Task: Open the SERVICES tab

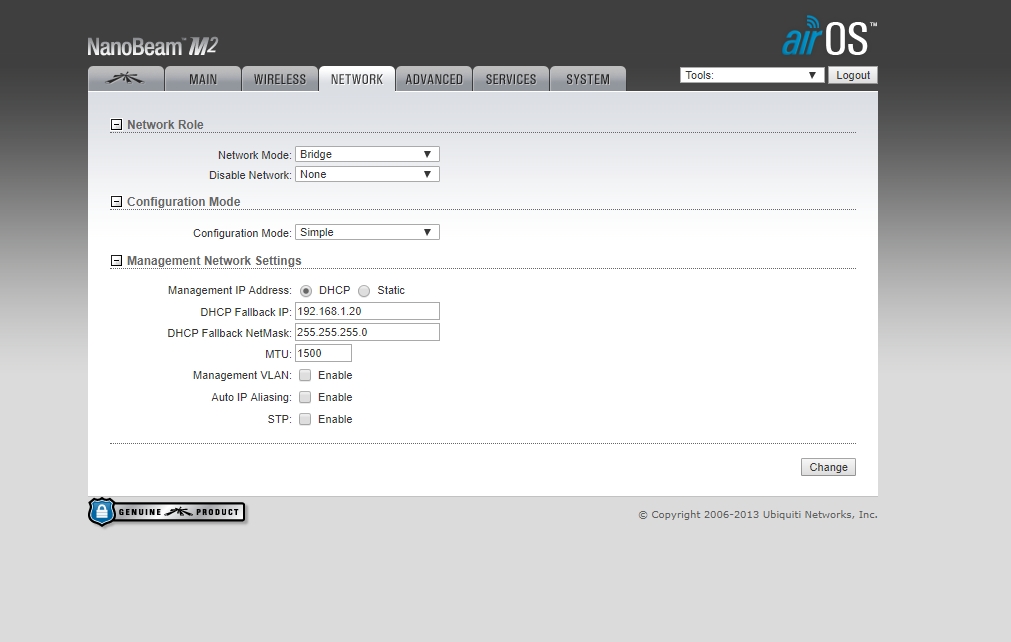Action: tap(511, 79)
